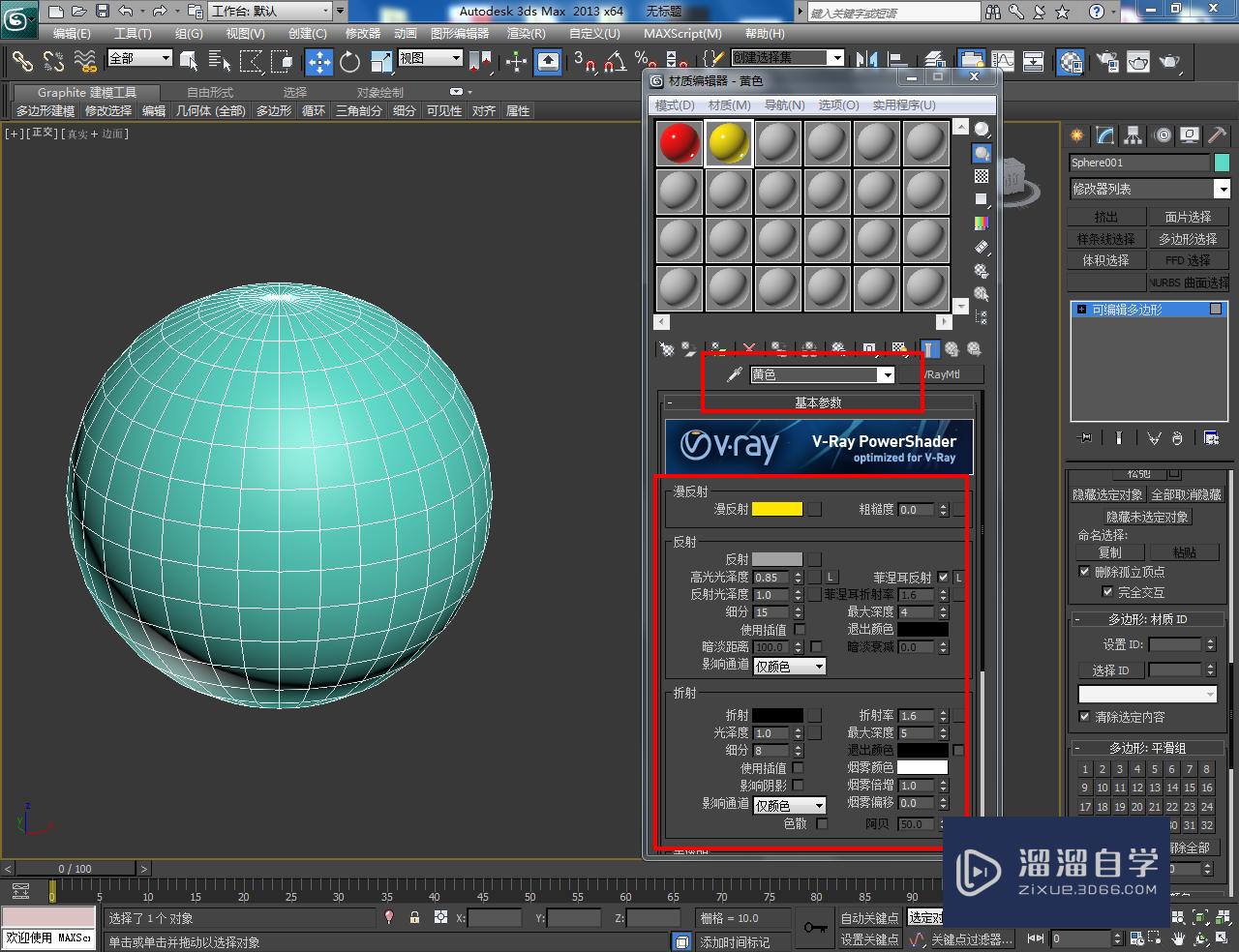
Task: Toggle the 清除选定内容 checkbox
Action: click(1084, 717)
